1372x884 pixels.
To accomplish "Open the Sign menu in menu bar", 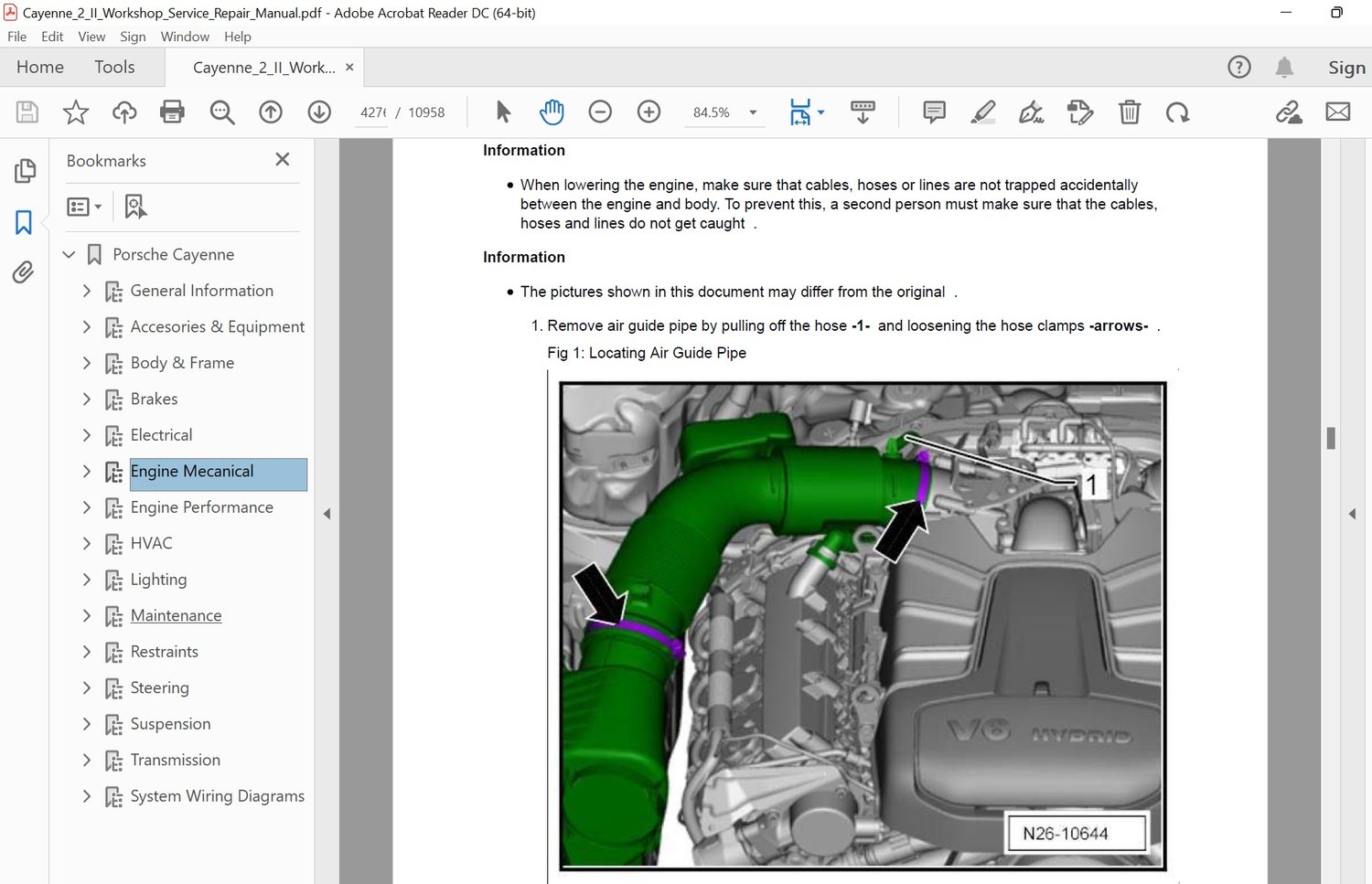I will pyautogui.click(x=133, y=37).
